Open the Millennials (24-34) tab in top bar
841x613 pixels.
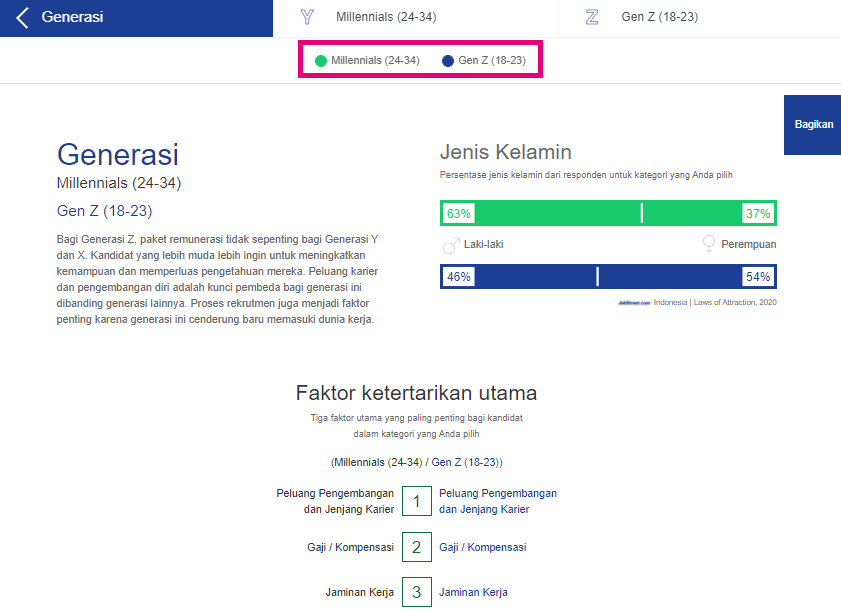pyautogui.click(x=386, y=17)
